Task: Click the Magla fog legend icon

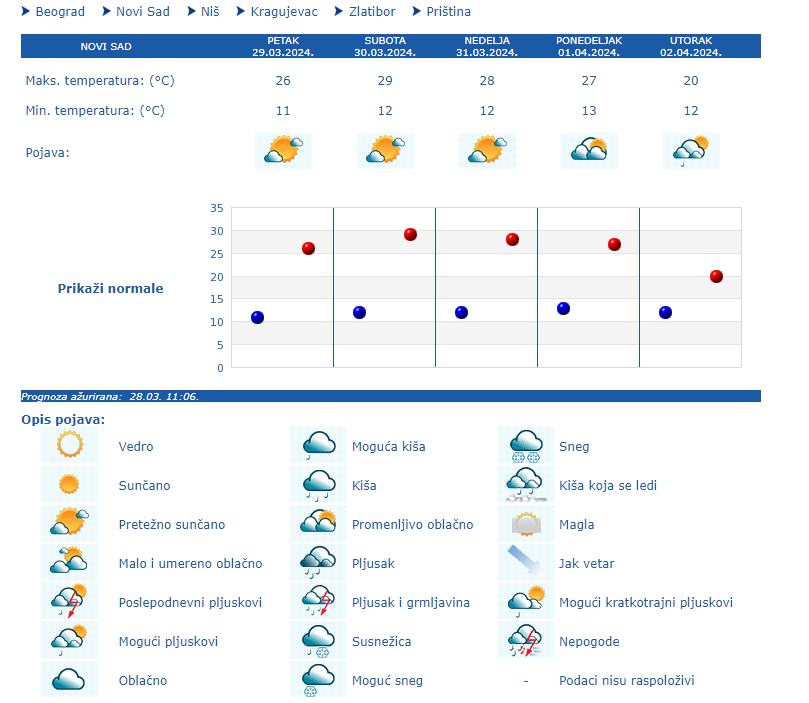Action: (x=525, y=524)
